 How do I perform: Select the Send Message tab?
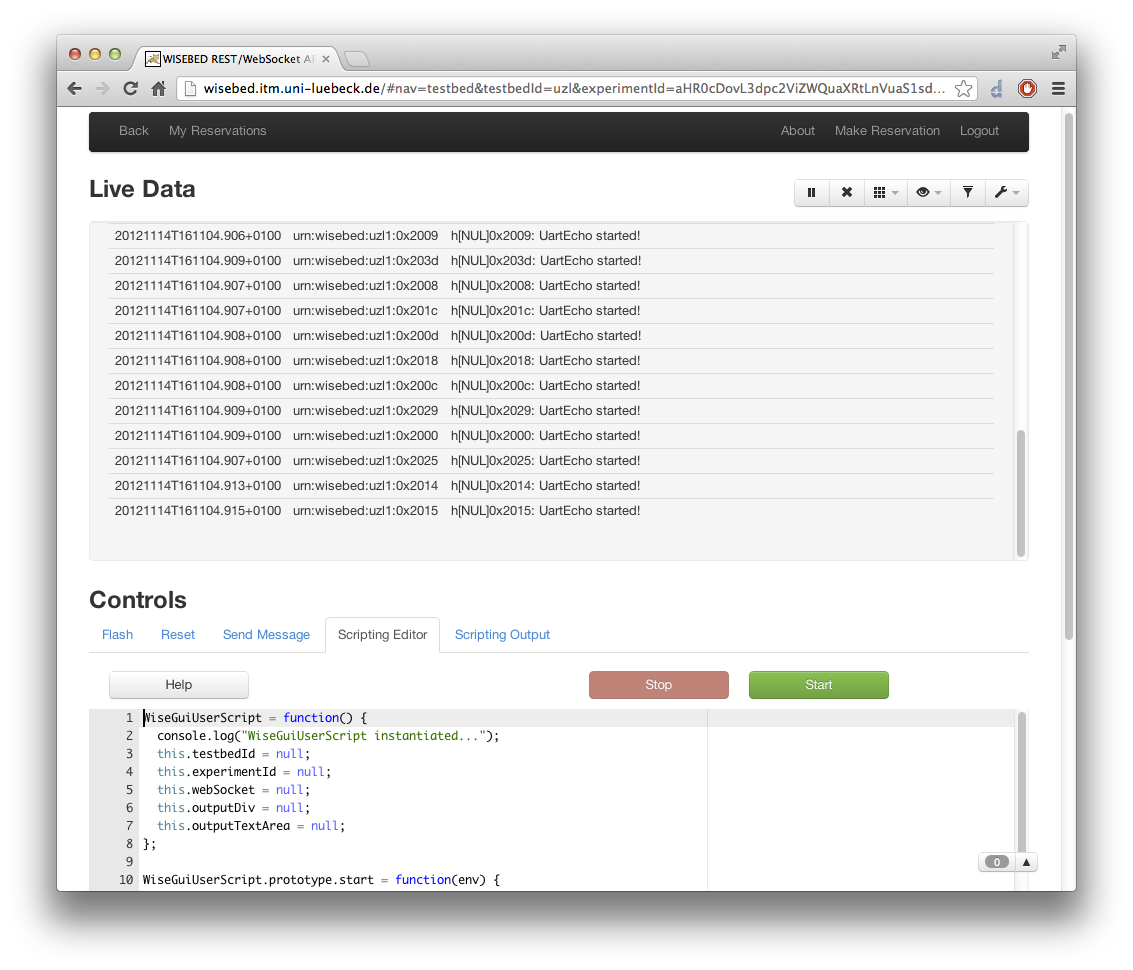266,635
